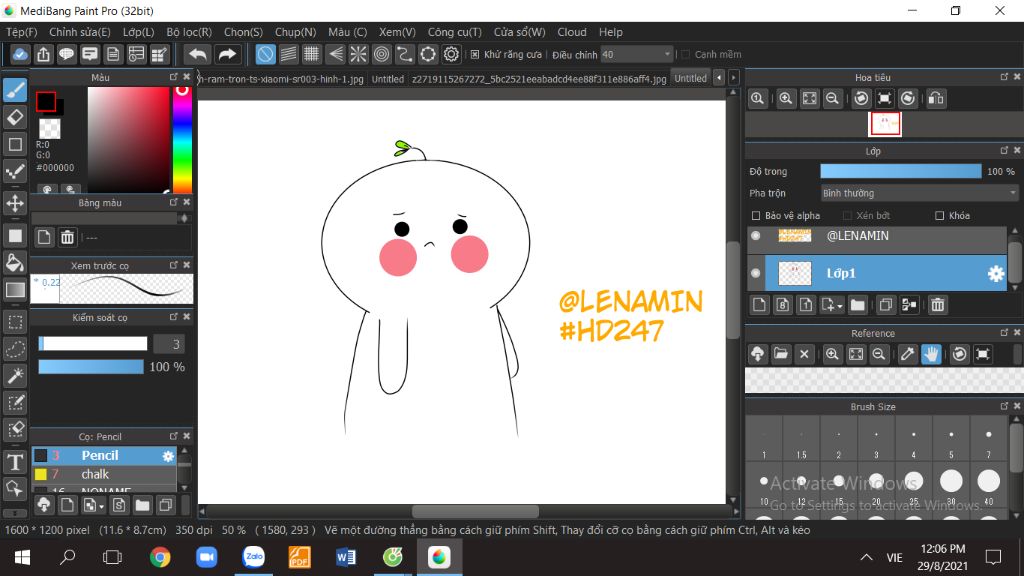The height and width of the screenshot is (576, 1024).
Task: Click the brush size value field
Action: [168, 344]
